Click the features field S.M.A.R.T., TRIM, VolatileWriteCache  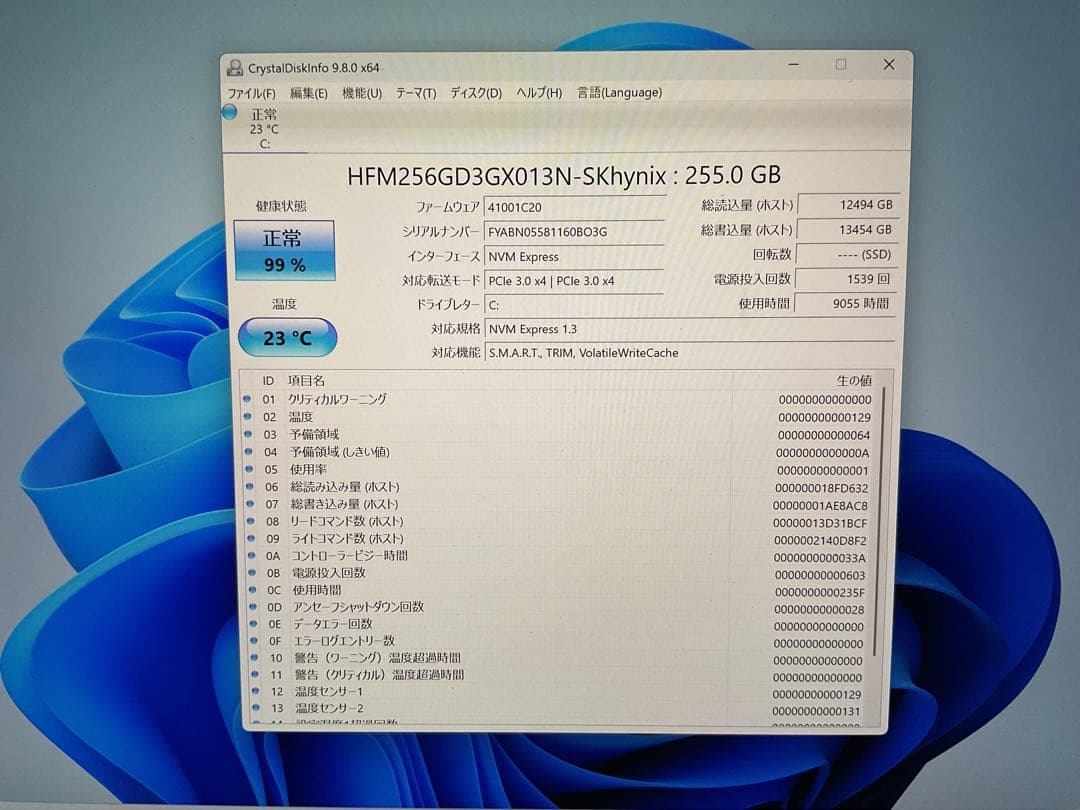(689, 353)
